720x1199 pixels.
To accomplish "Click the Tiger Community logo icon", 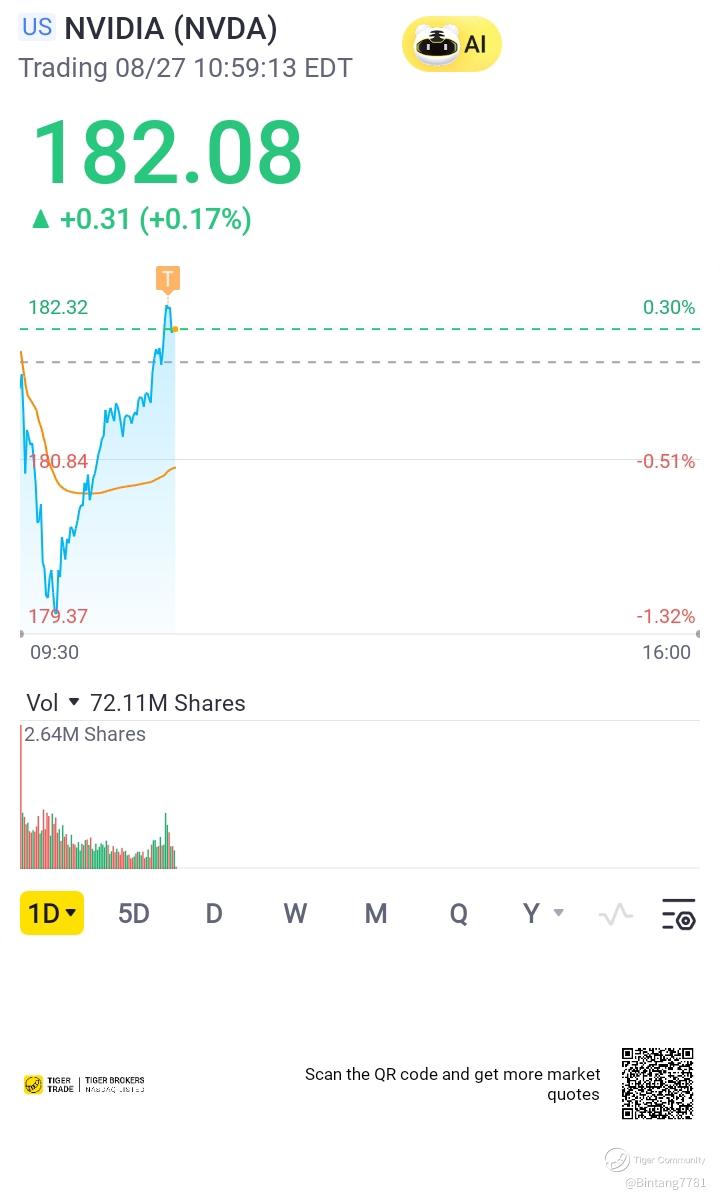I will [x=617, y=1160].
